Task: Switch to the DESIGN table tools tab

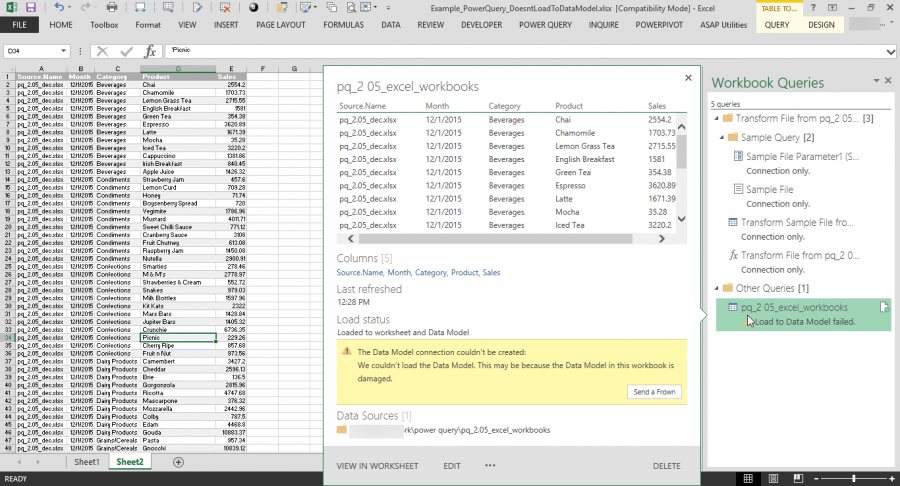Action: coord(821,25)
